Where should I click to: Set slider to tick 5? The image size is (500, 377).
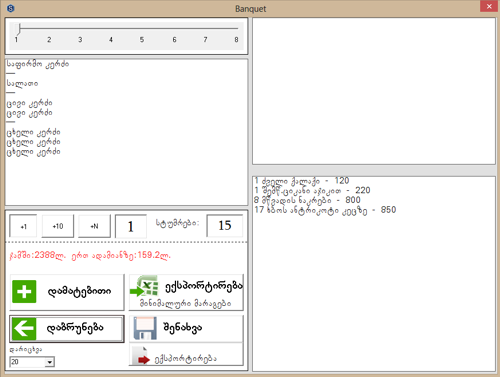(x=142, y=40)
